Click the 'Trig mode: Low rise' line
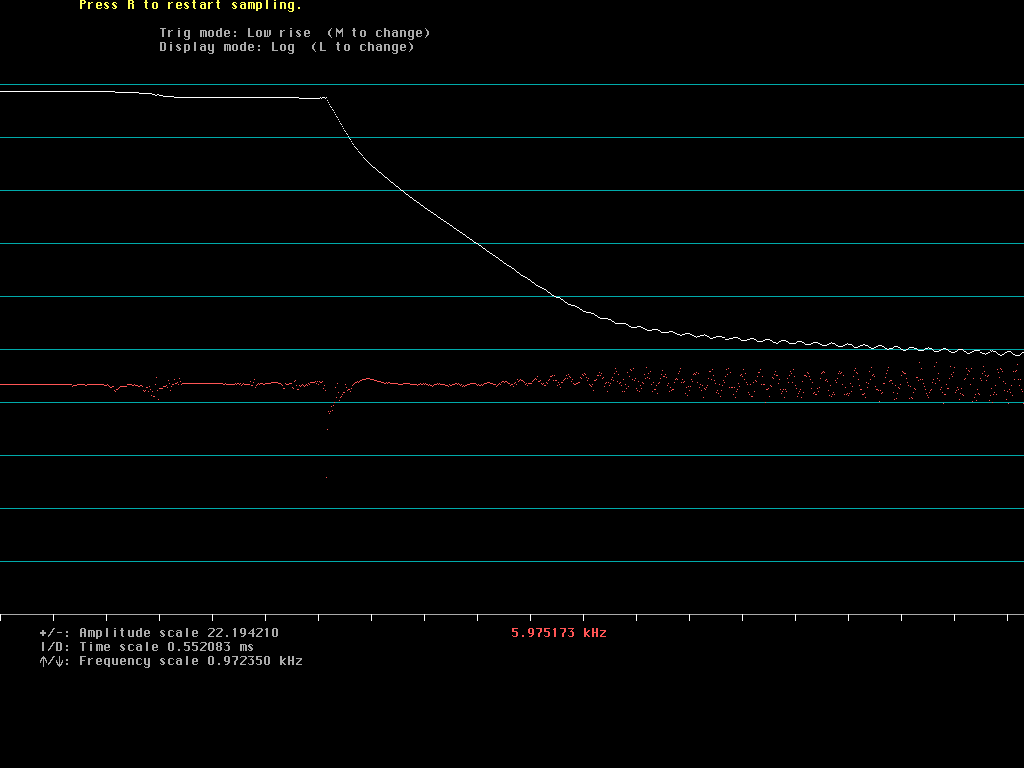This screenshot has height=768, width=1024. click(x=295, y=33)
